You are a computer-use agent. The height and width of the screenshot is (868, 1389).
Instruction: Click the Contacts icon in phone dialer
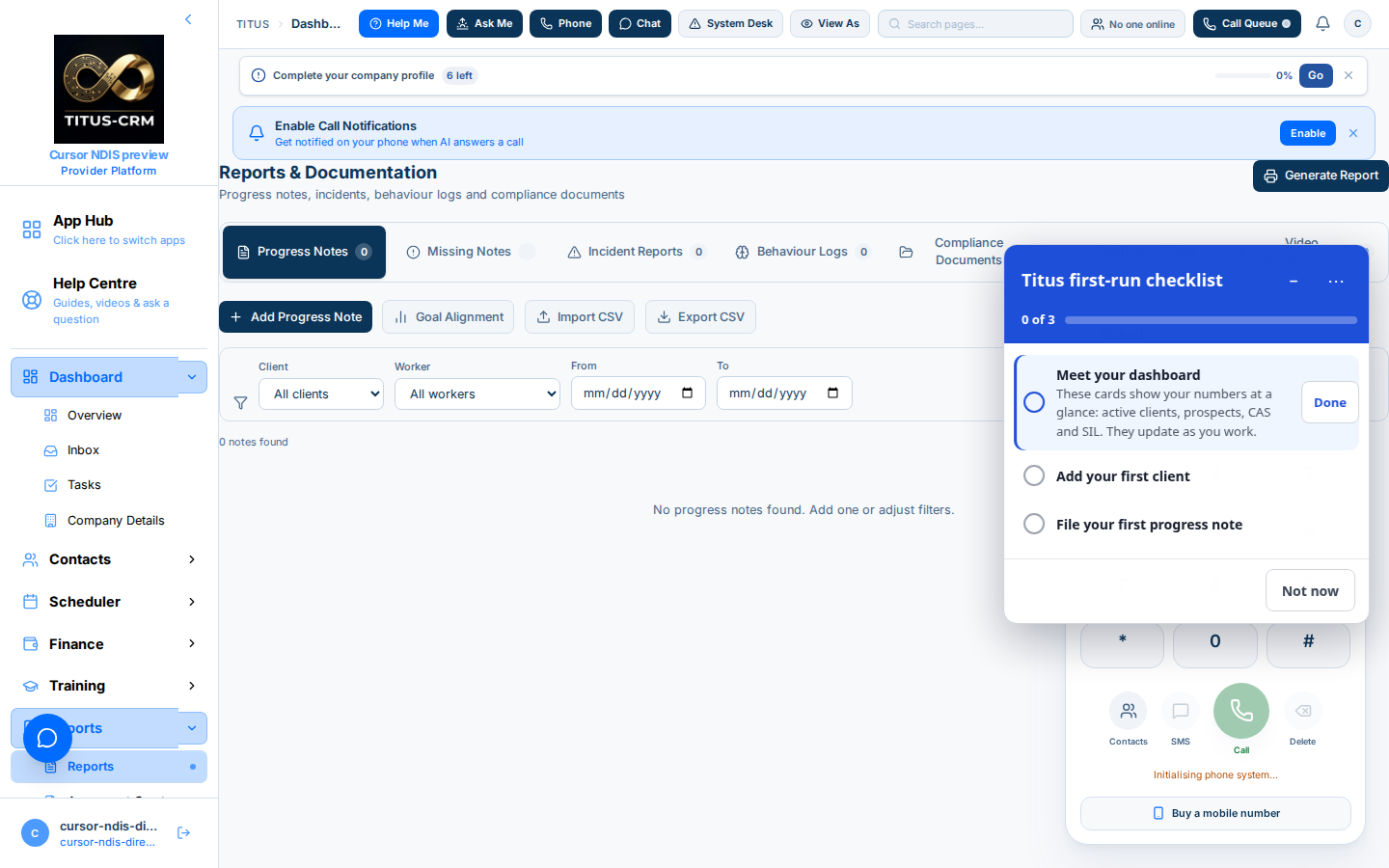(1128, 712)
